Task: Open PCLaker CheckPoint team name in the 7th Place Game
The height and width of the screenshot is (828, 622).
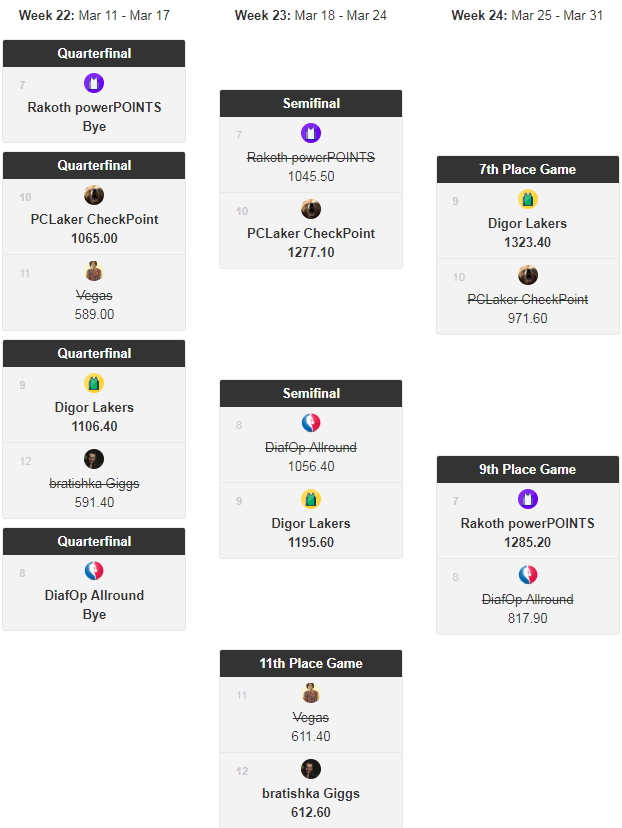Action: tap(528, 299)
